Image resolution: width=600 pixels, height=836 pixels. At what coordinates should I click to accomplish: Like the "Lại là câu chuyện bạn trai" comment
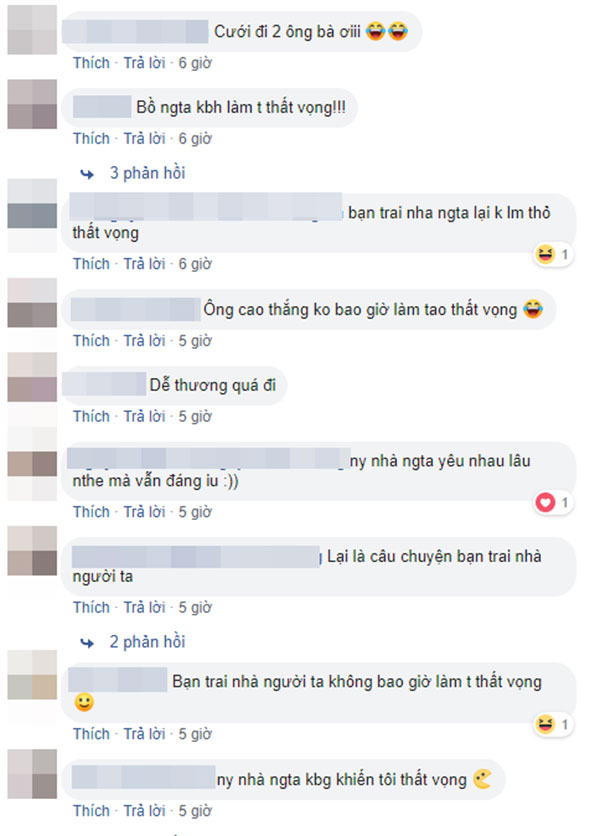point(91,607)
